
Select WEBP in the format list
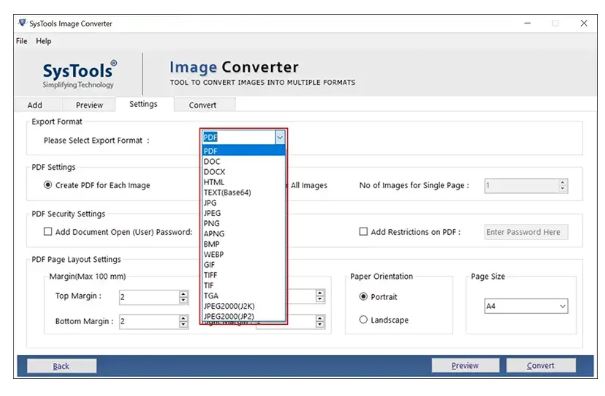pyautogui.click(x=243, y=254)
